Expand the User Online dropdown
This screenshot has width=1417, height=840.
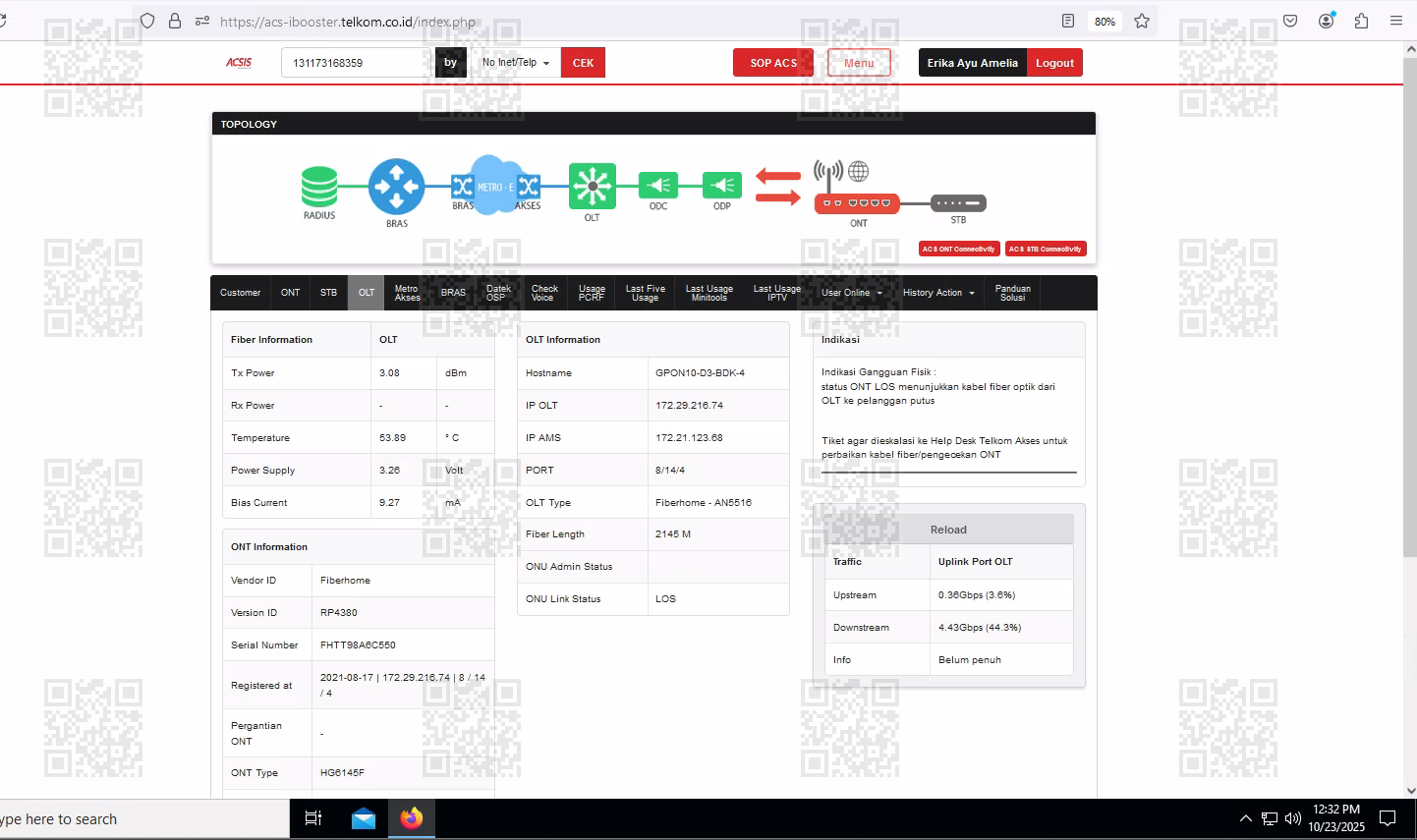[852, 293]
